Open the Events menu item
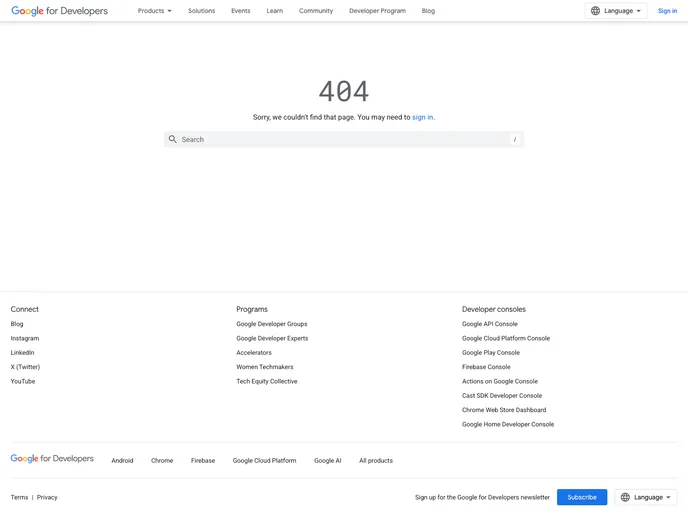 [240, 11]
